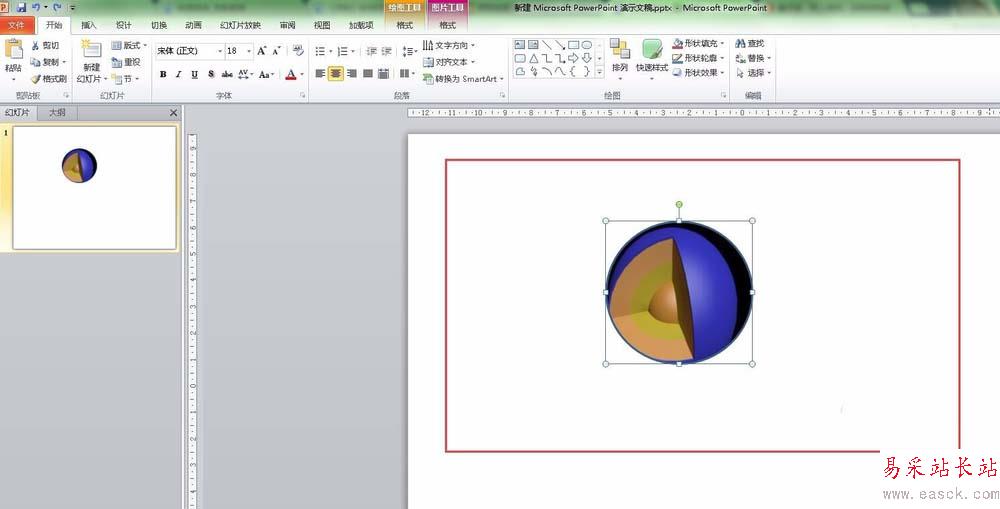Open the File (文件) tab
The image size is (1000, 509).
pos(17,25)
